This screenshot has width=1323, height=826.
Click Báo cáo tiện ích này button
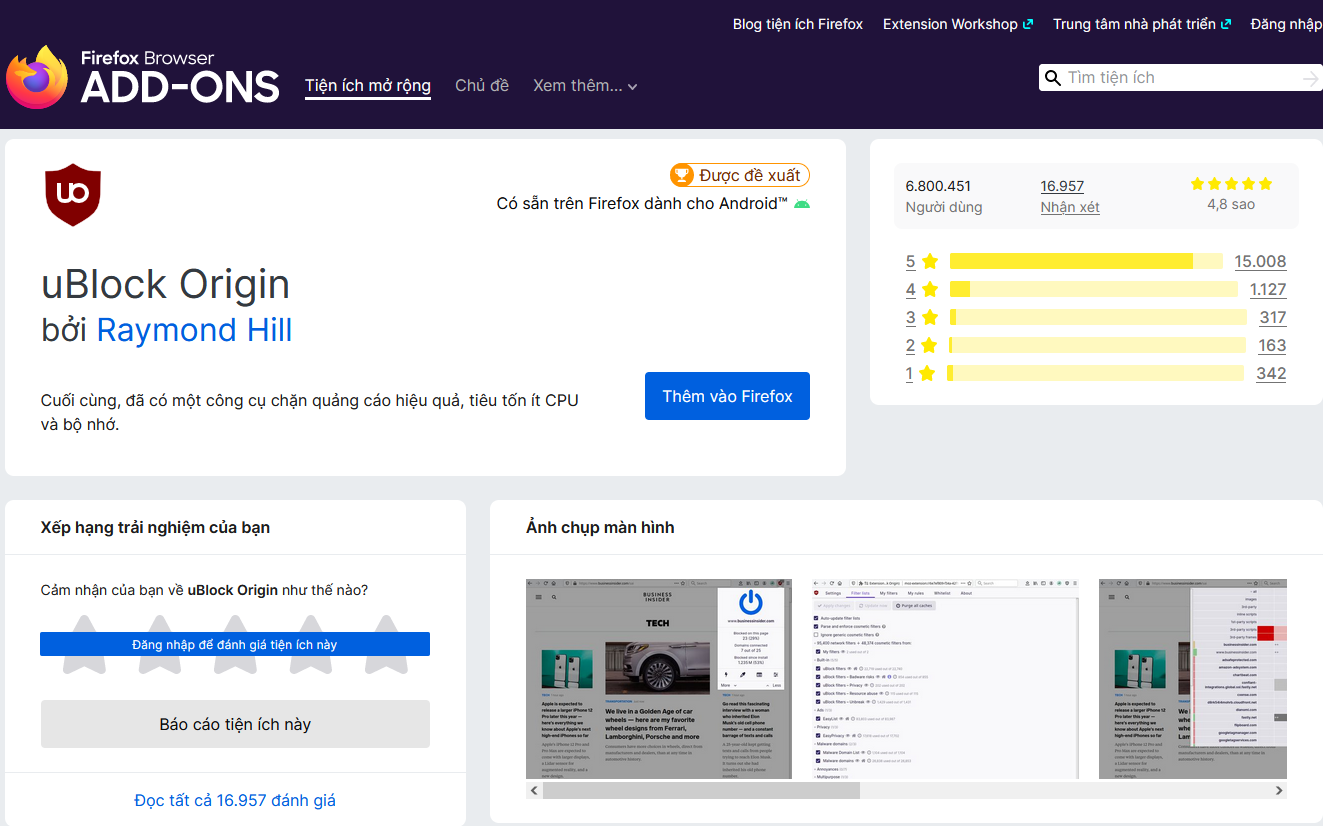pyautogui.click(x=235, y=724)
